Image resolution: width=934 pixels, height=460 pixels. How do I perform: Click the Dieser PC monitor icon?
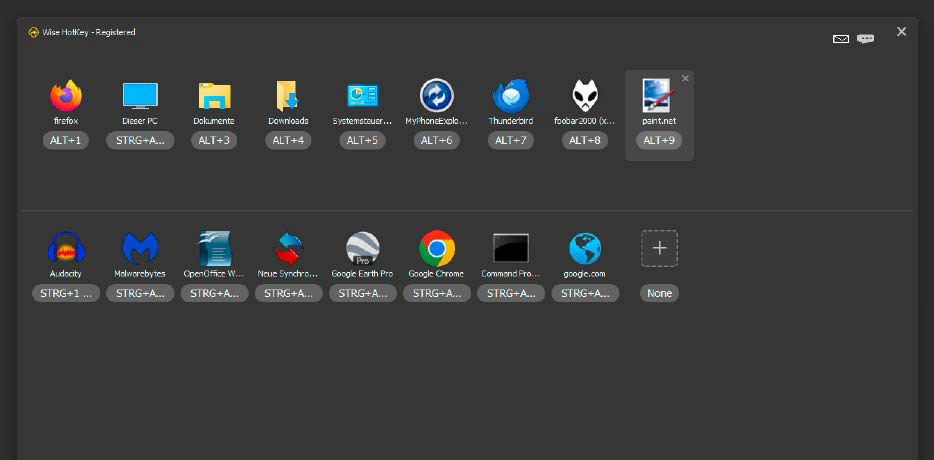(x=140, y=96)
